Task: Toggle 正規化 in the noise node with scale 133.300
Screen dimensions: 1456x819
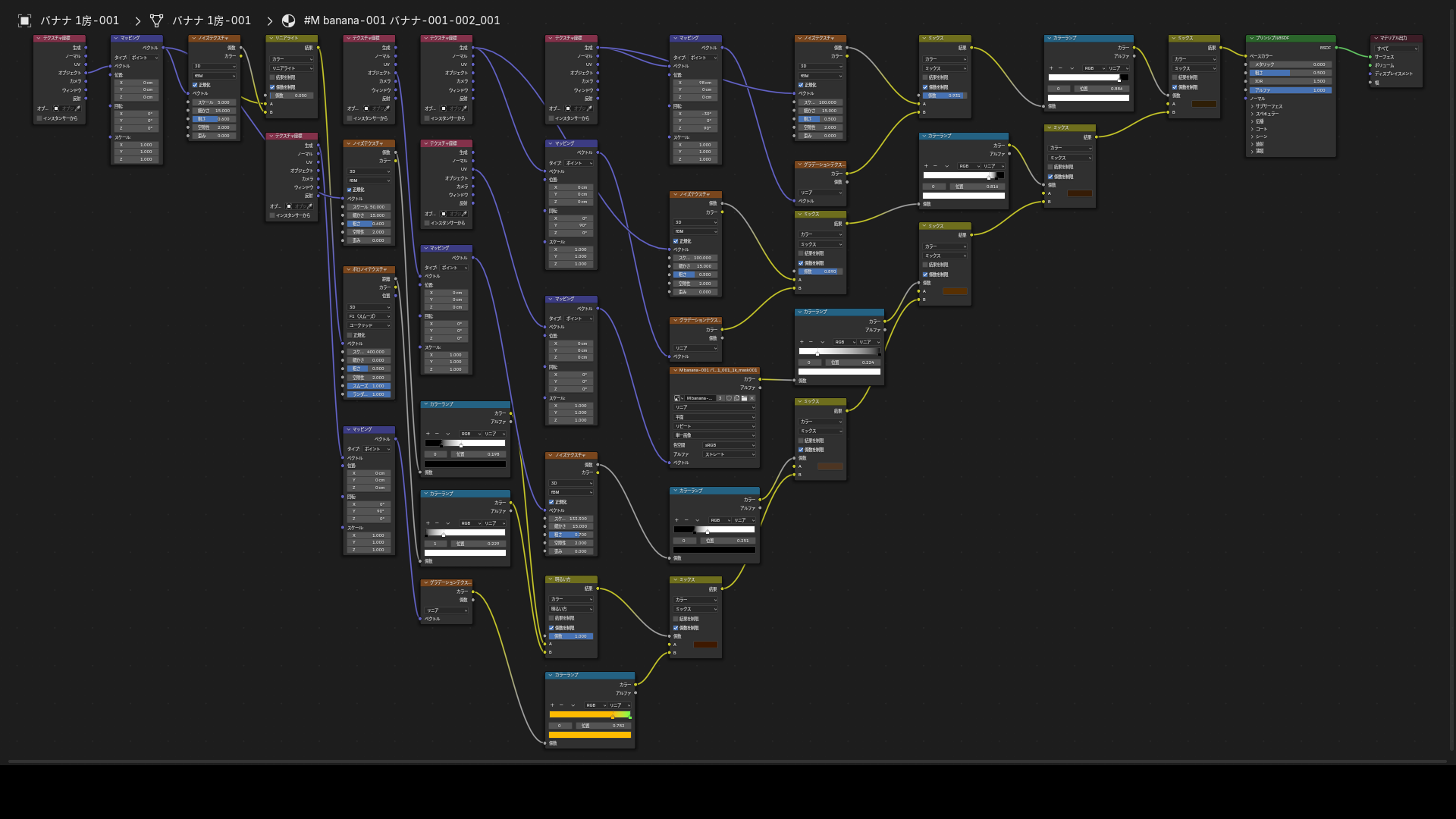Action: pos(551,502)
